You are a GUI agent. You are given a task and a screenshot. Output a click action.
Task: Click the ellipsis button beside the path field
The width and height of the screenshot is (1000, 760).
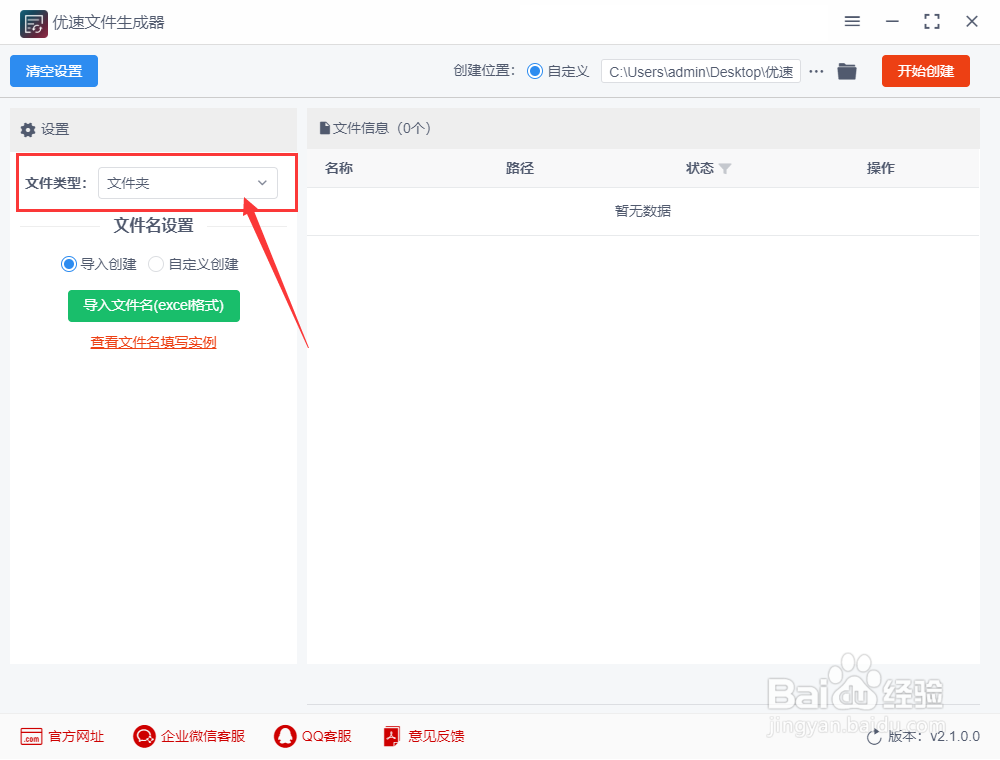tap(818, 71)
